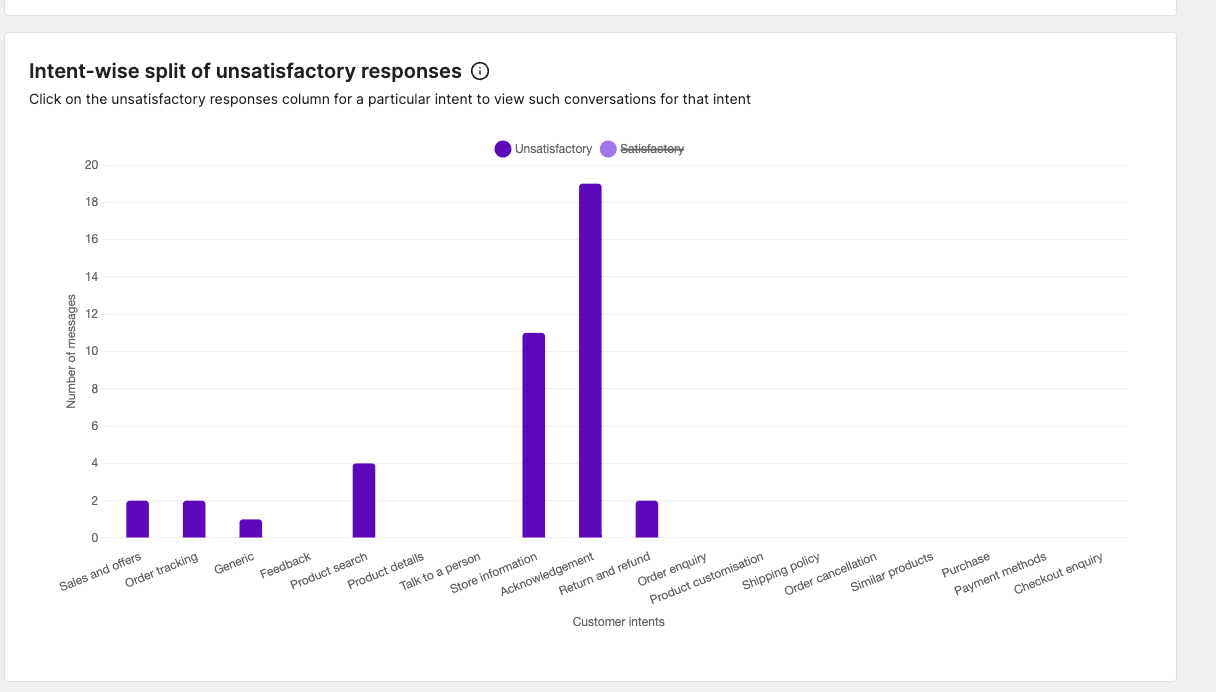Select the Generic intent bar

[x=249, y=527]
